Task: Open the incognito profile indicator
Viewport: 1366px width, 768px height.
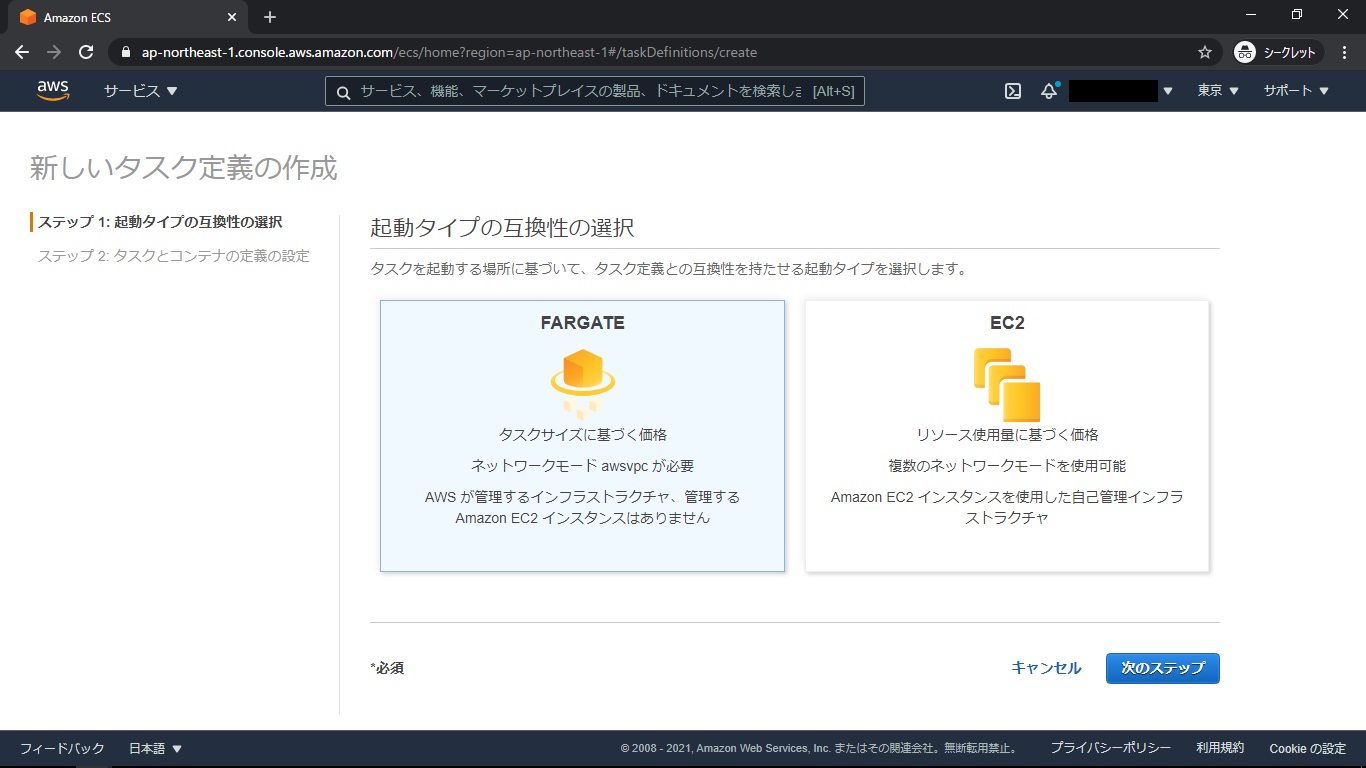Action: pos(1278,52)
